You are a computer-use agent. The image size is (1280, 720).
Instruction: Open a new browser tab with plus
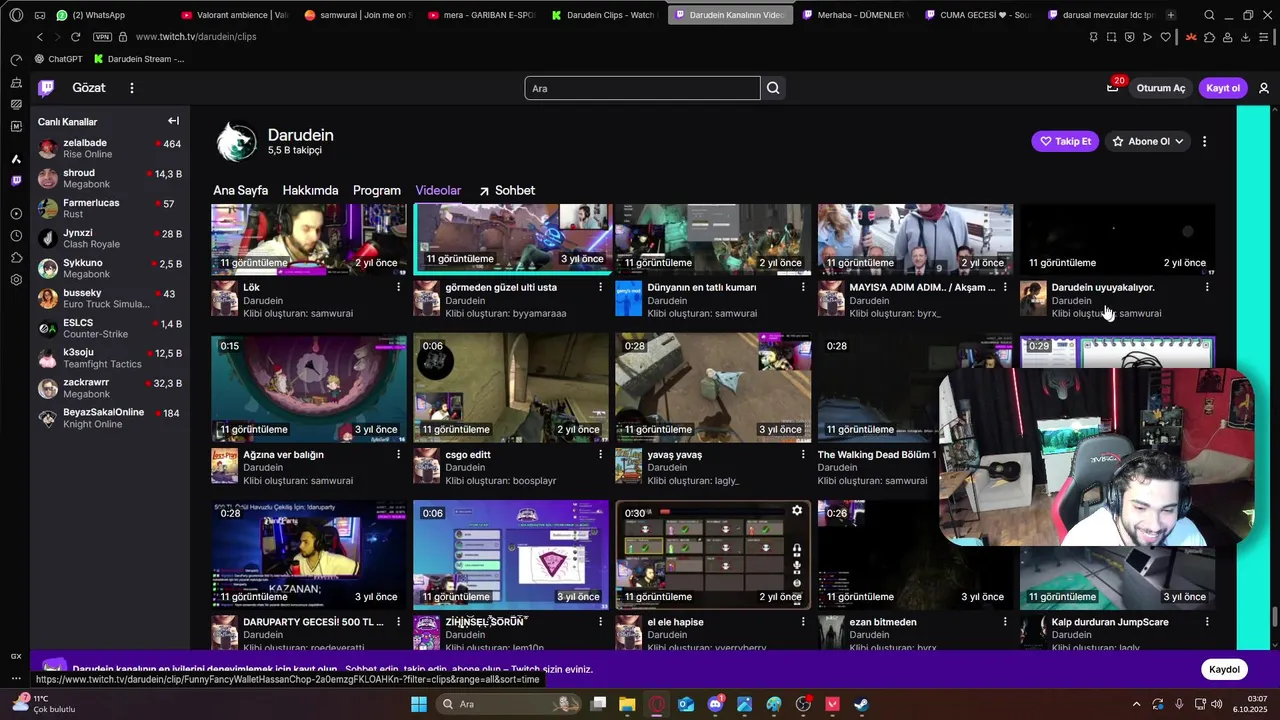click(x=1171, y=15)
